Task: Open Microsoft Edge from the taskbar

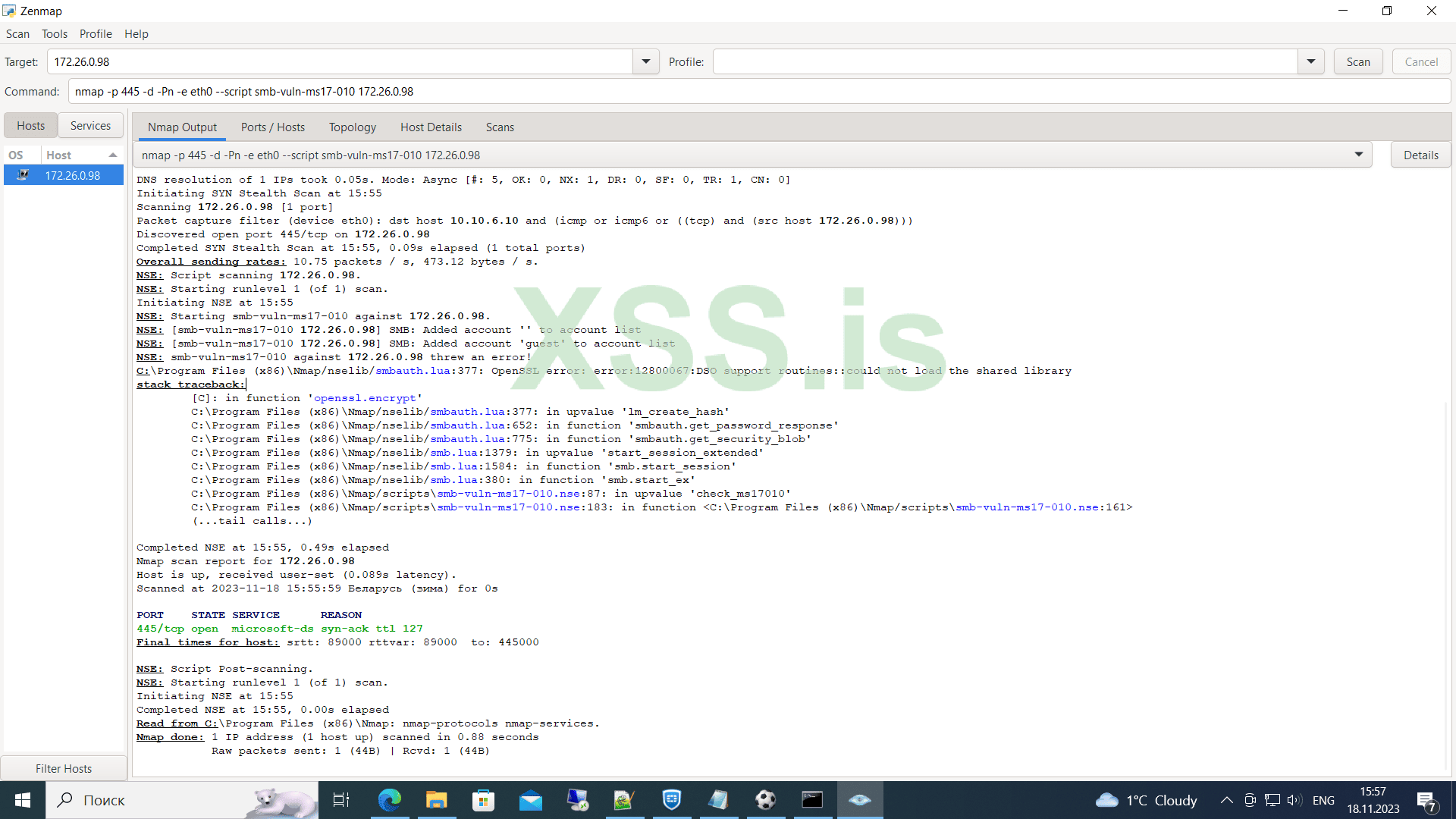Action: click(x=389, y=800)
